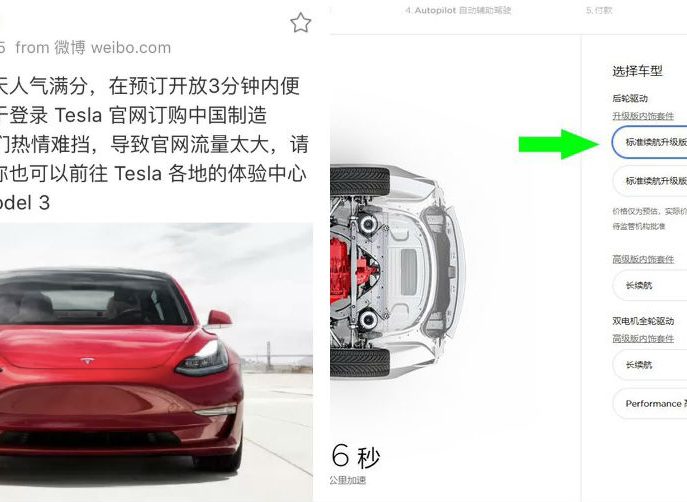The image size is (687, 502).
Task: Open the 升级版内饰套件 link
Action: [x=643, y=116]
